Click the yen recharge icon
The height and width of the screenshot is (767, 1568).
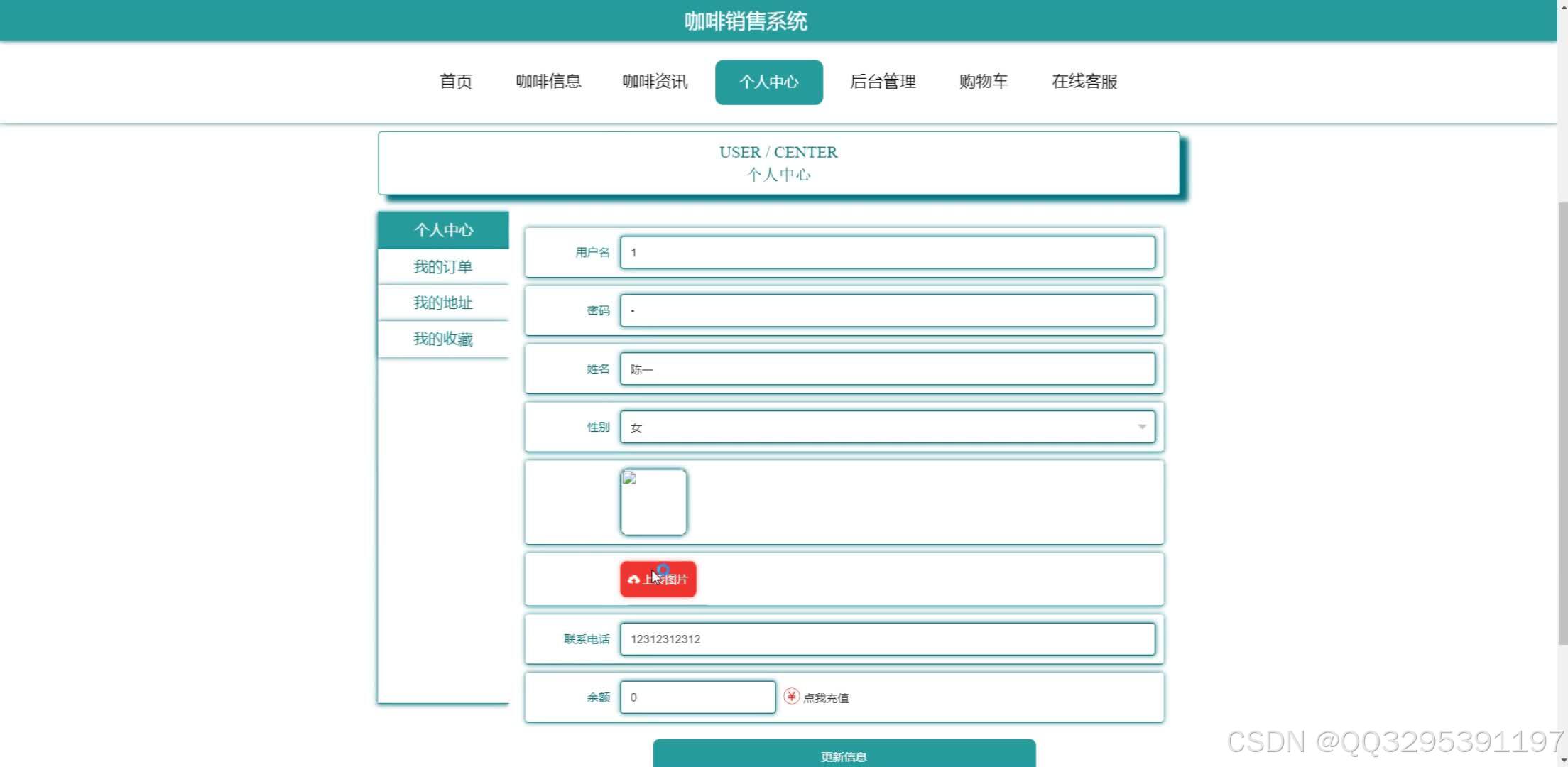(x=791, y=697)
